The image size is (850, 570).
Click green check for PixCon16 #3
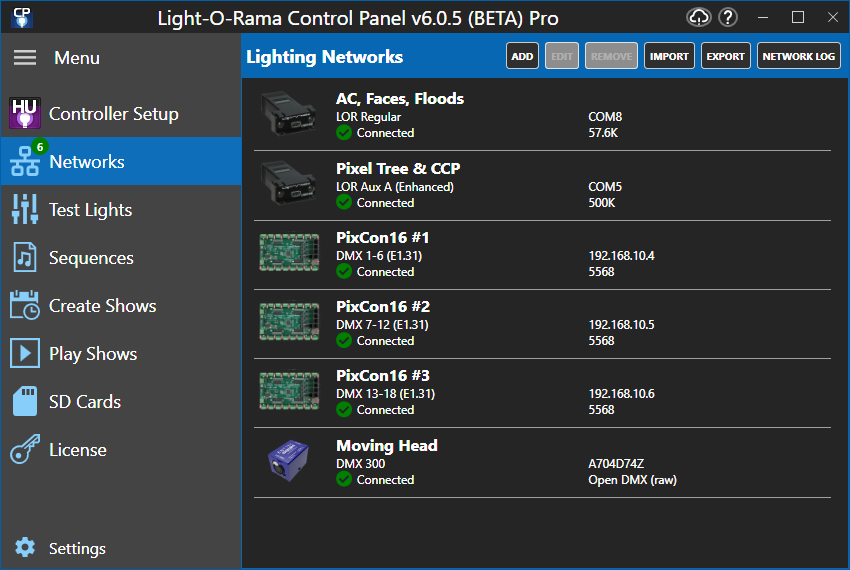(x=344, y=409)
